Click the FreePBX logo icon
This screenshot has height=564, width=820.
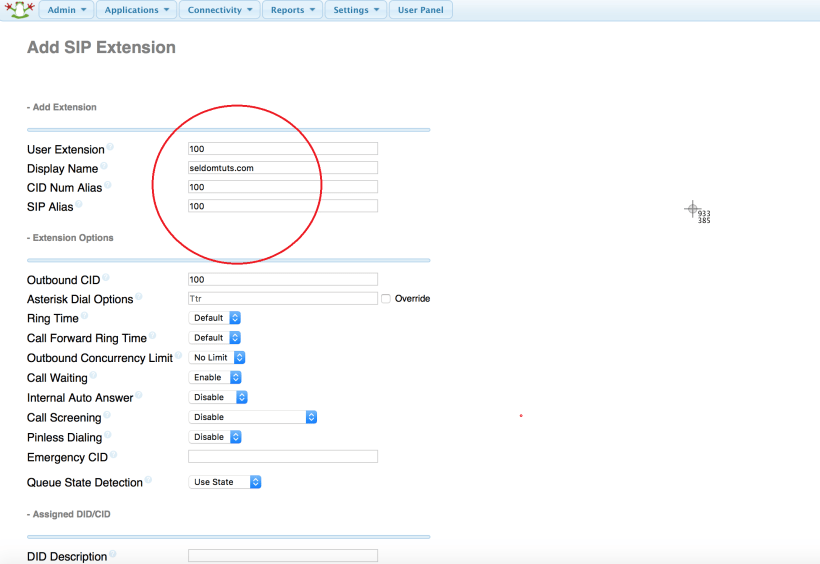(x=17, y=10)
